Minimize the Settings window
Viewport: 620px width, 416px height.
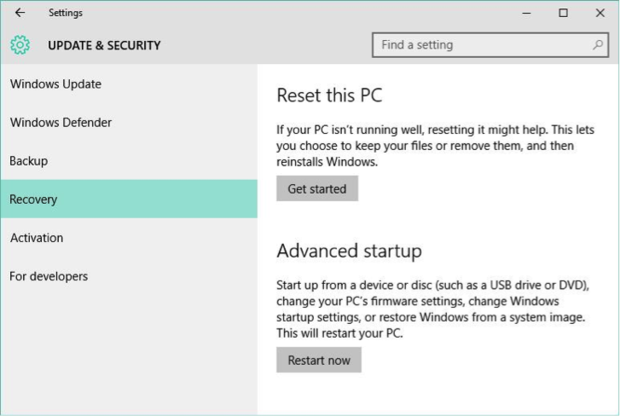(x=526, y=13)
